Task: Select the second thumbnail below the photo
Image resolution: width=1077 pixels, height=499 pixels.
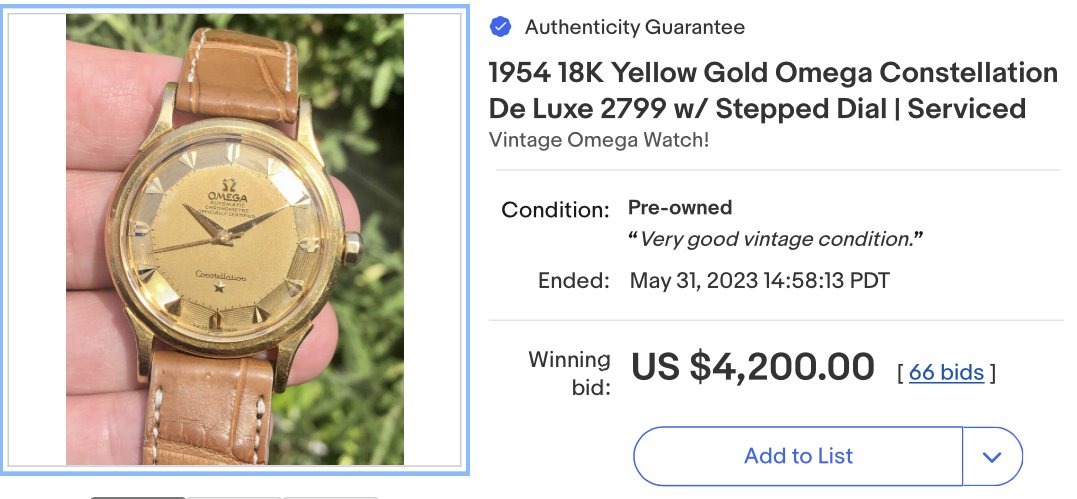Action: coord(234,496)
